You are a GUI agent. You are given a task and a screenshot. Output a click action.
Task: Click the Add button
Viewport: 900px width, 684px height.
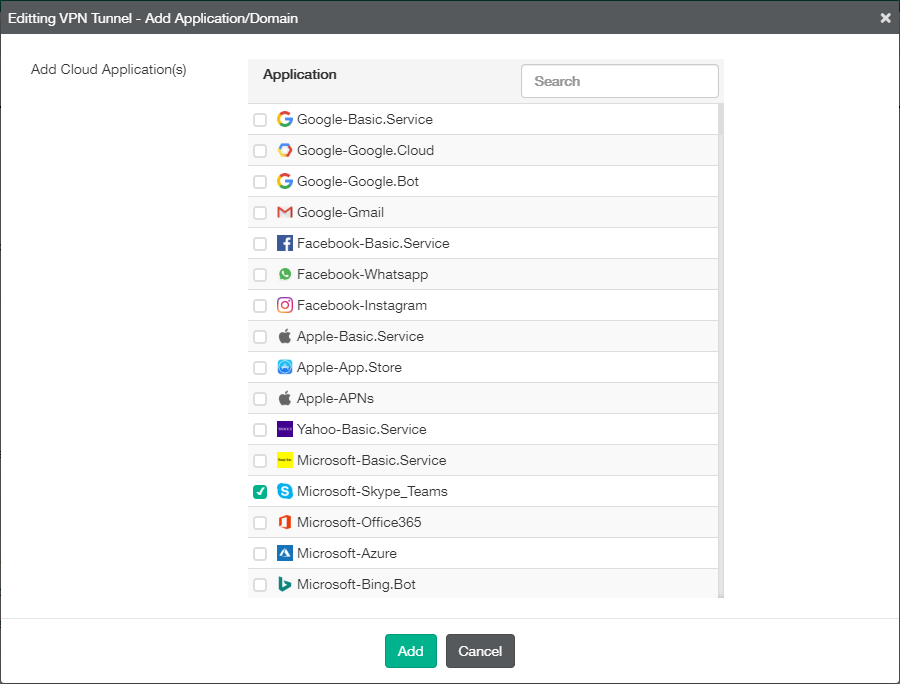pyautogui.click(x=410, y=650)
